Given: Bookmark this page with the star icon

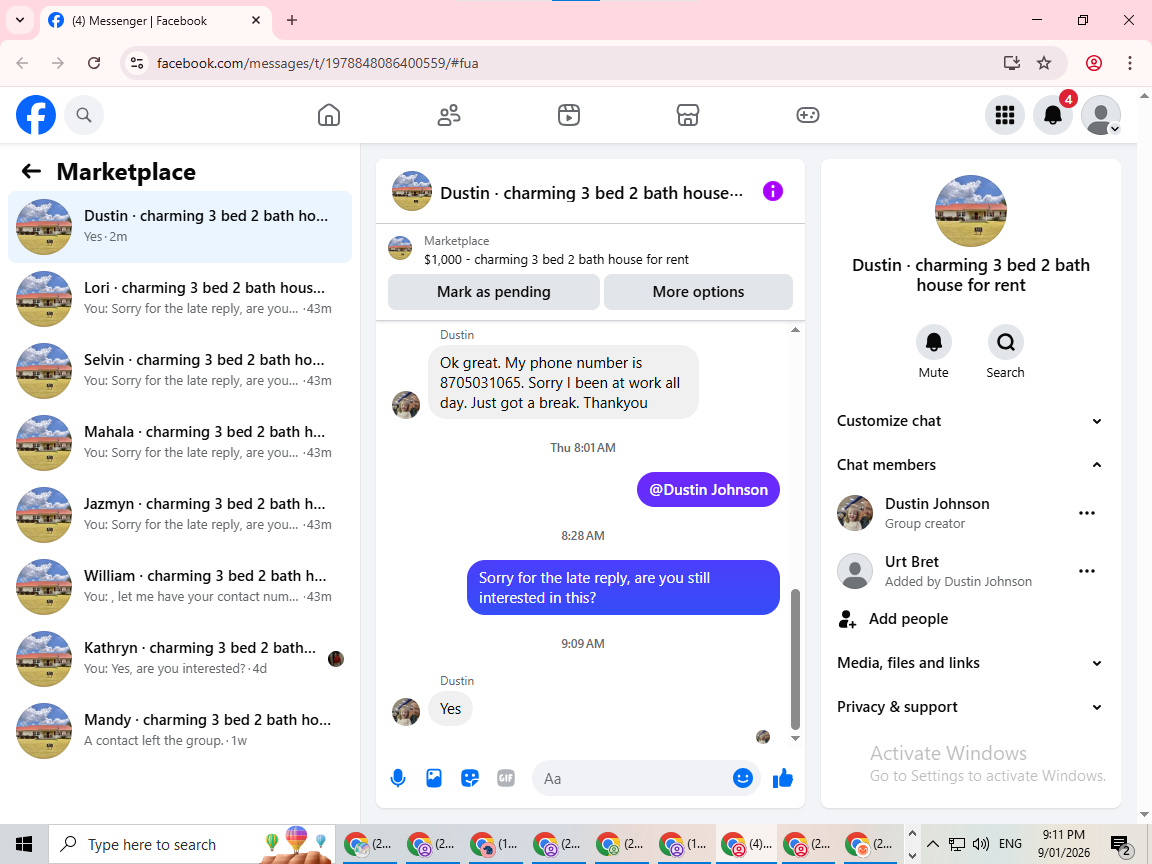Looking at the screenshot, I should point(1044,63).
